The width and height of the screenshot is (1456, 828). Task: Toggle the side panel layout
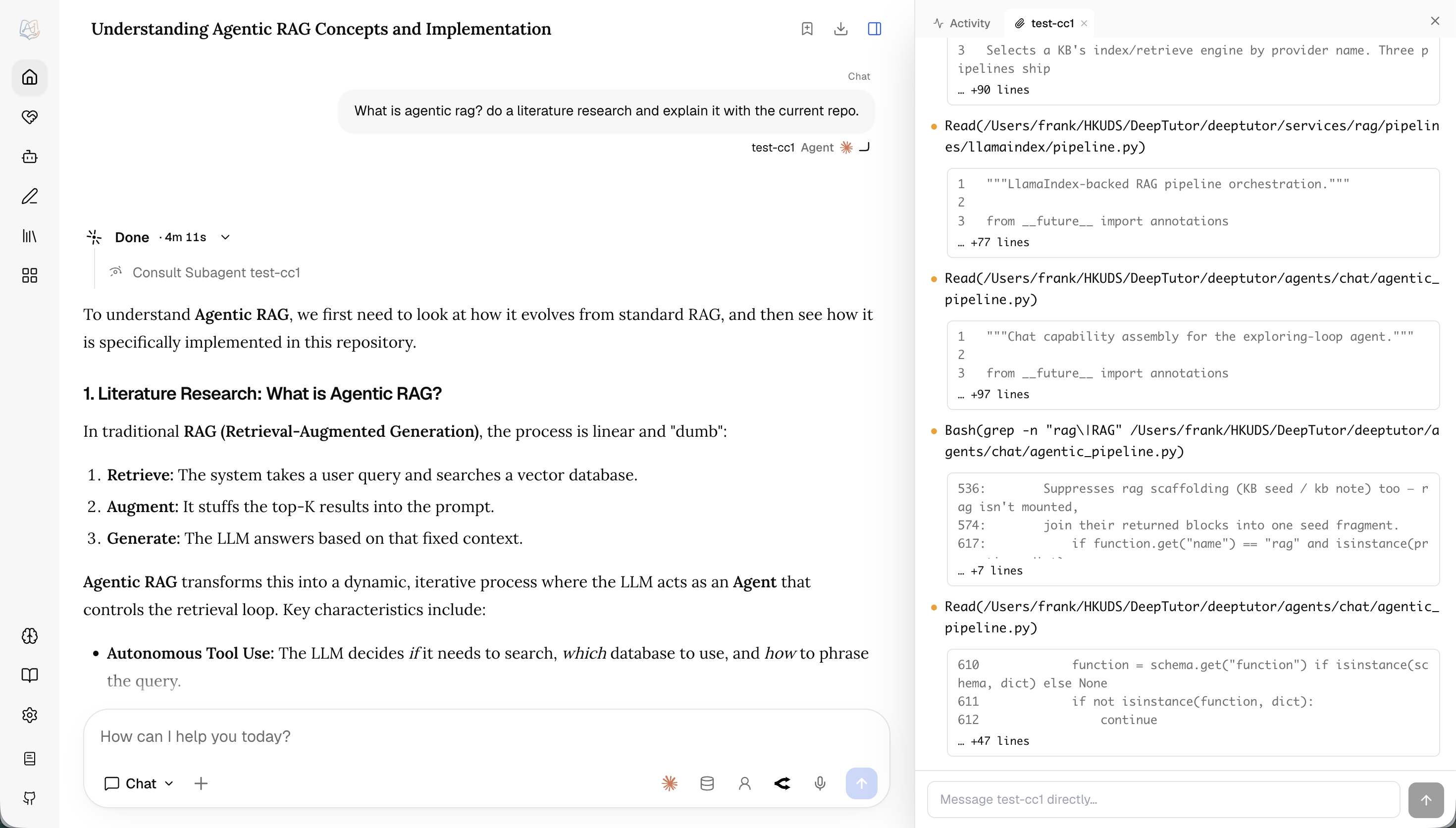(875, 28)
